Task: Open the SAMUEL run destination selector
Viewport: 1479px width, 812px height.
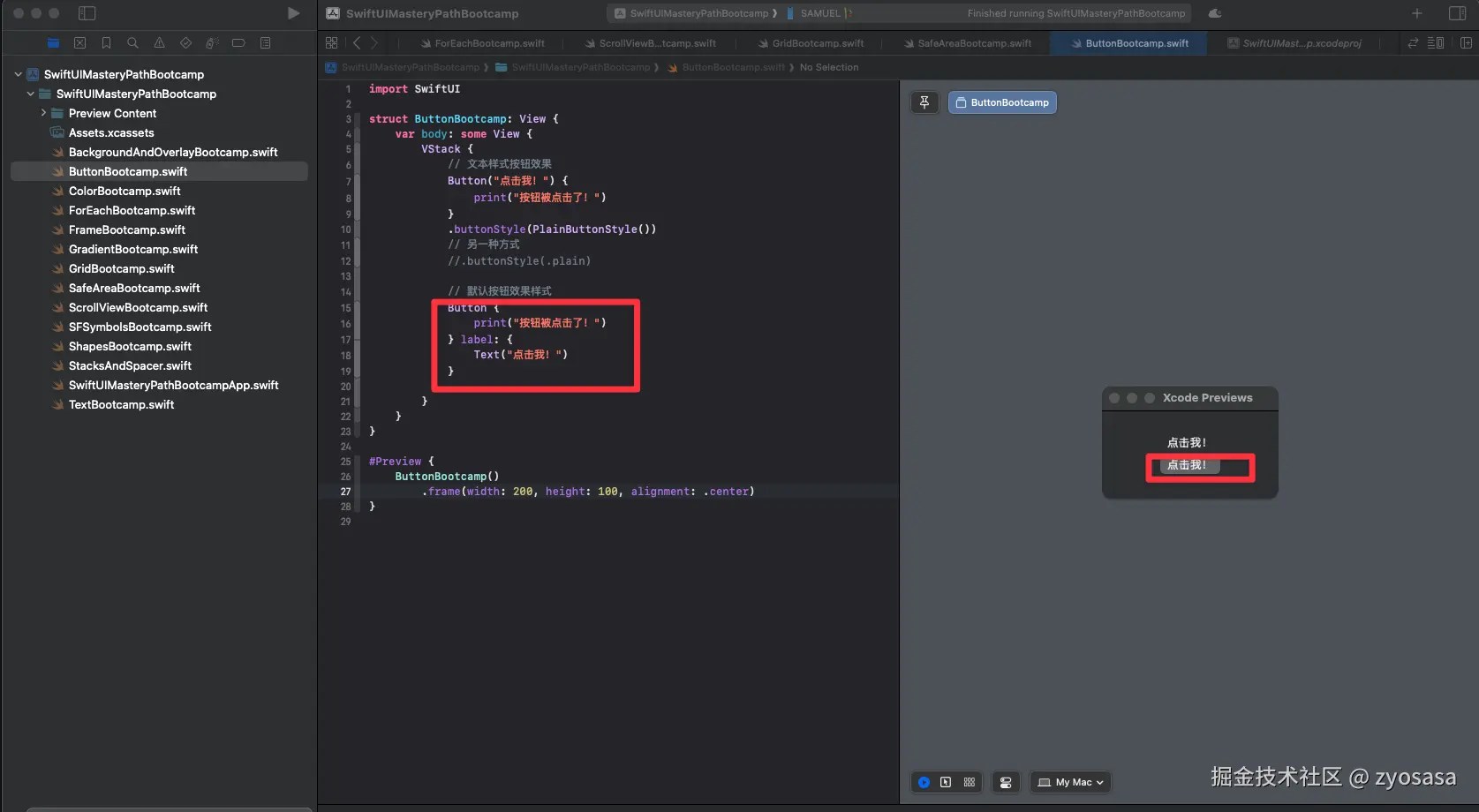Action: click(819, 13)
